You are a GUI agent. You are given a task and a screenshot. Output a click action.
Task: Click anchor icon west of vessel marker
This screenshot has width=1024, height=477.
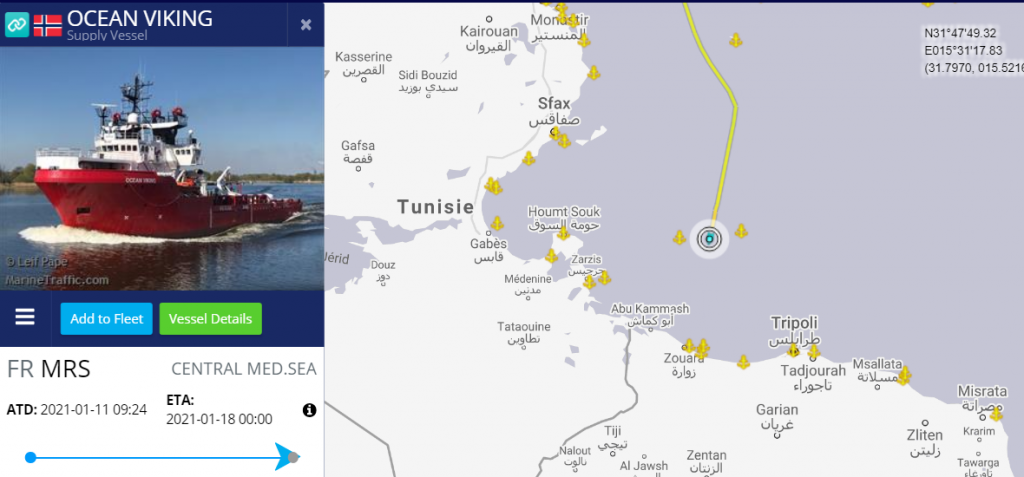(x=679, y=237)
